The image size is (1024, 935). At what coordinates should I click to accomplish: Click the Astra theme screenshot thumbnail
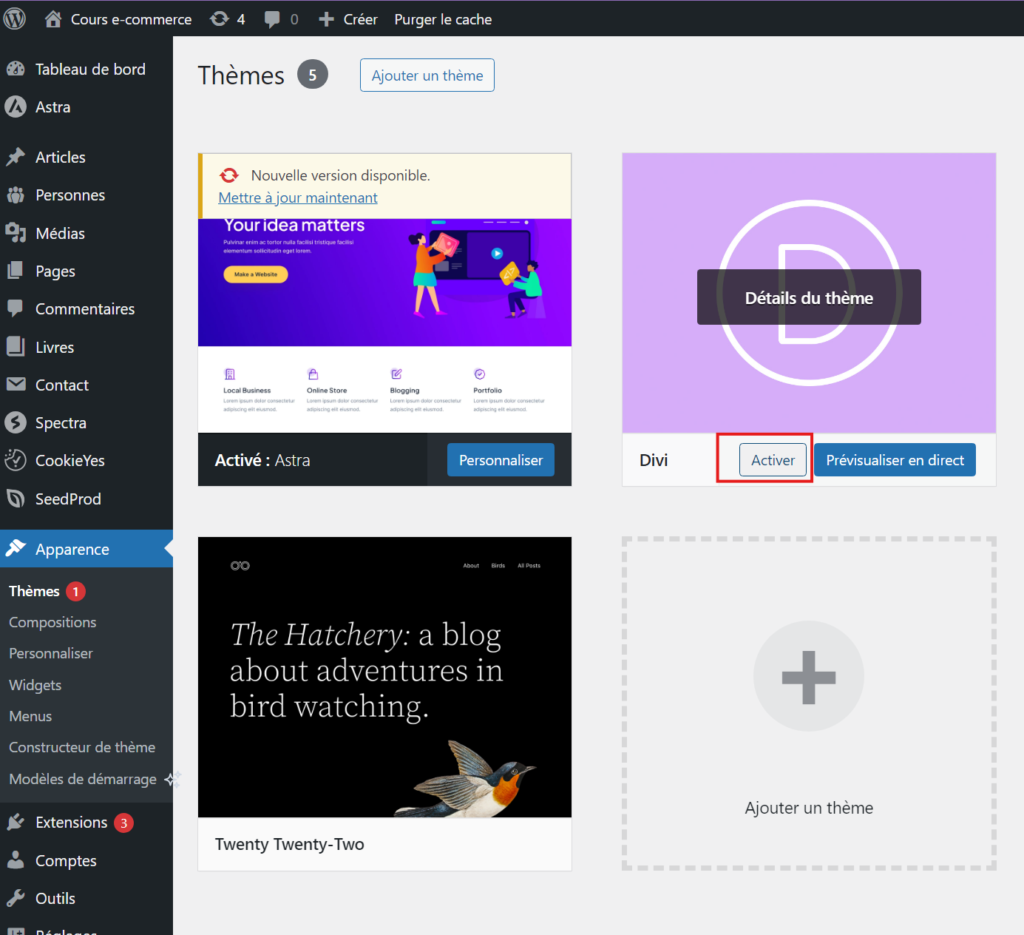pos(385,325)
